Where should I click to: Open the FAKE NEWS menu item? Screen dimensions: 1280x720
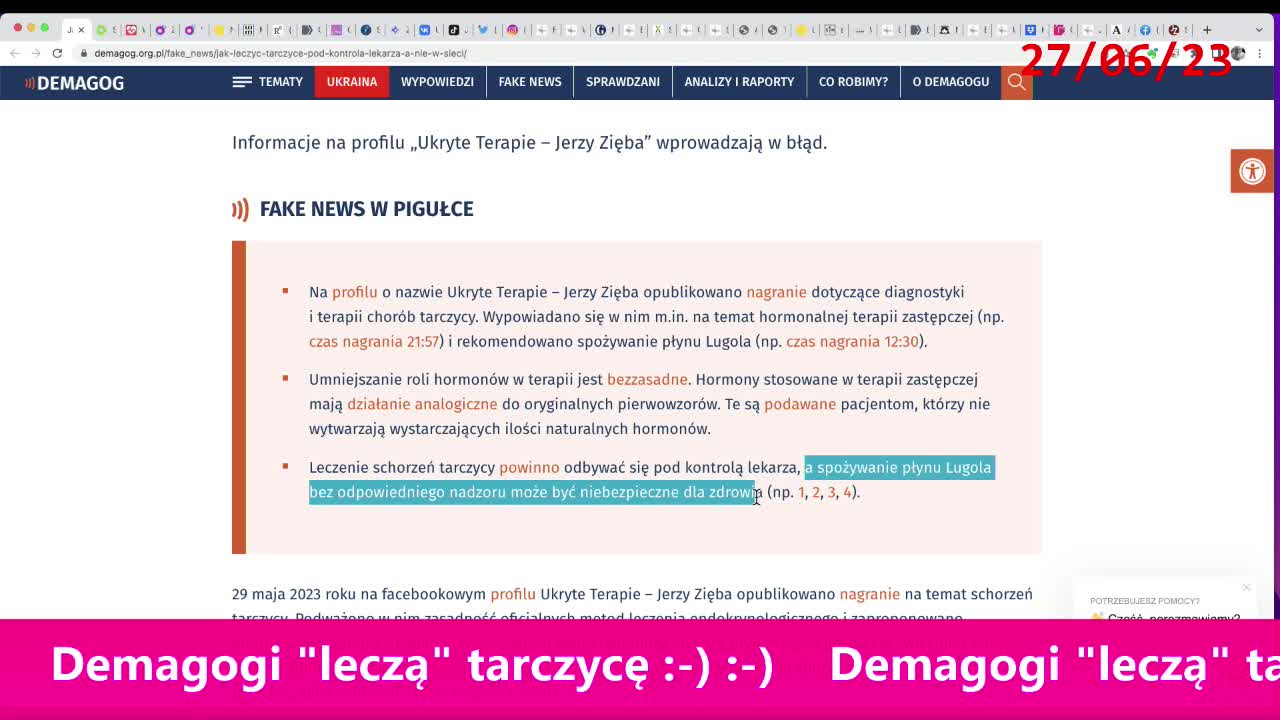529,82
